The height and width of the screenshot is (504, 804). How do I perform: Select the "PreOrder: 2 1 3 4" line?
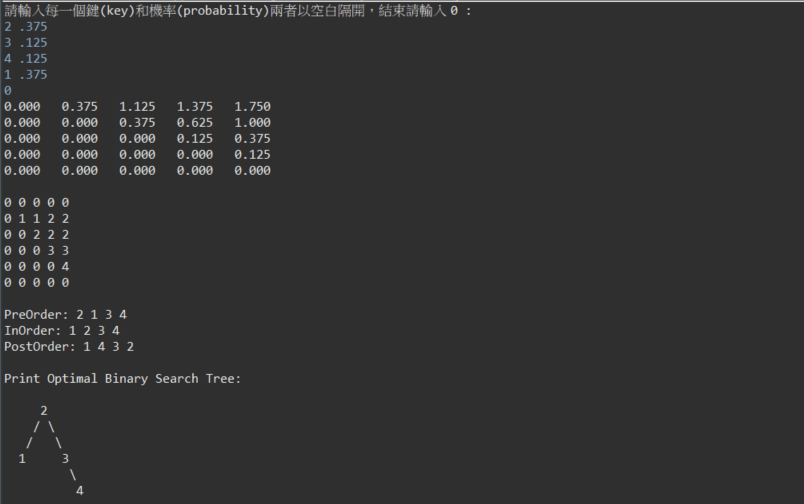tap(65, 315)
